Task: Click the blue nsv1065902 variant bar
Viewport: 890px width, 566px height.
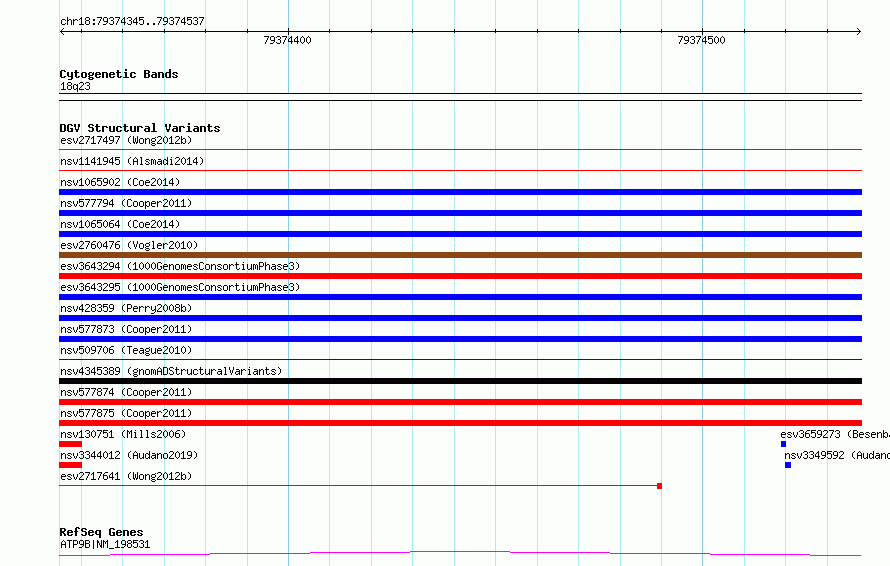Action: pyautogui.click(x=460, y=192)
